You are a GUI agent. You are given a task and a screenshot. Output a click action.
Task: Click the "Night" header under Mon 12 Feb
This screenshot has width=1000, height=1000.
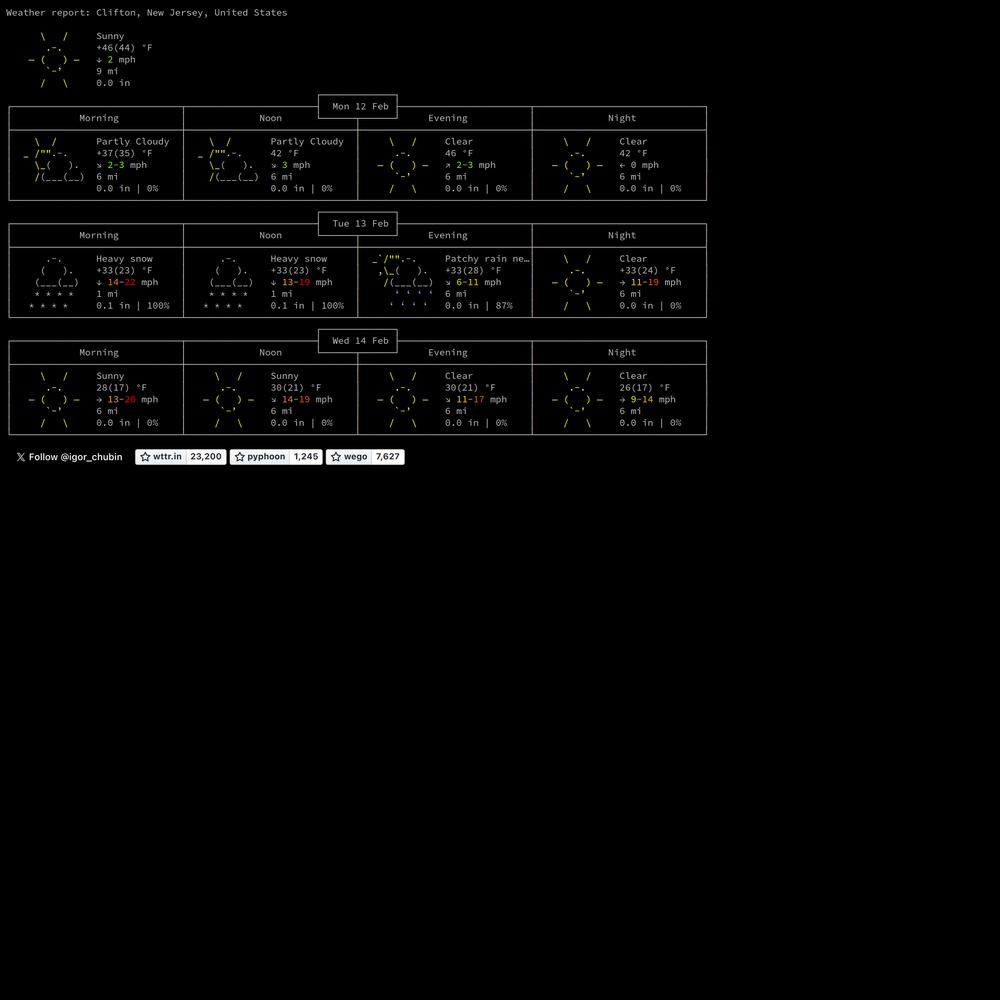(x=622, y=118)
